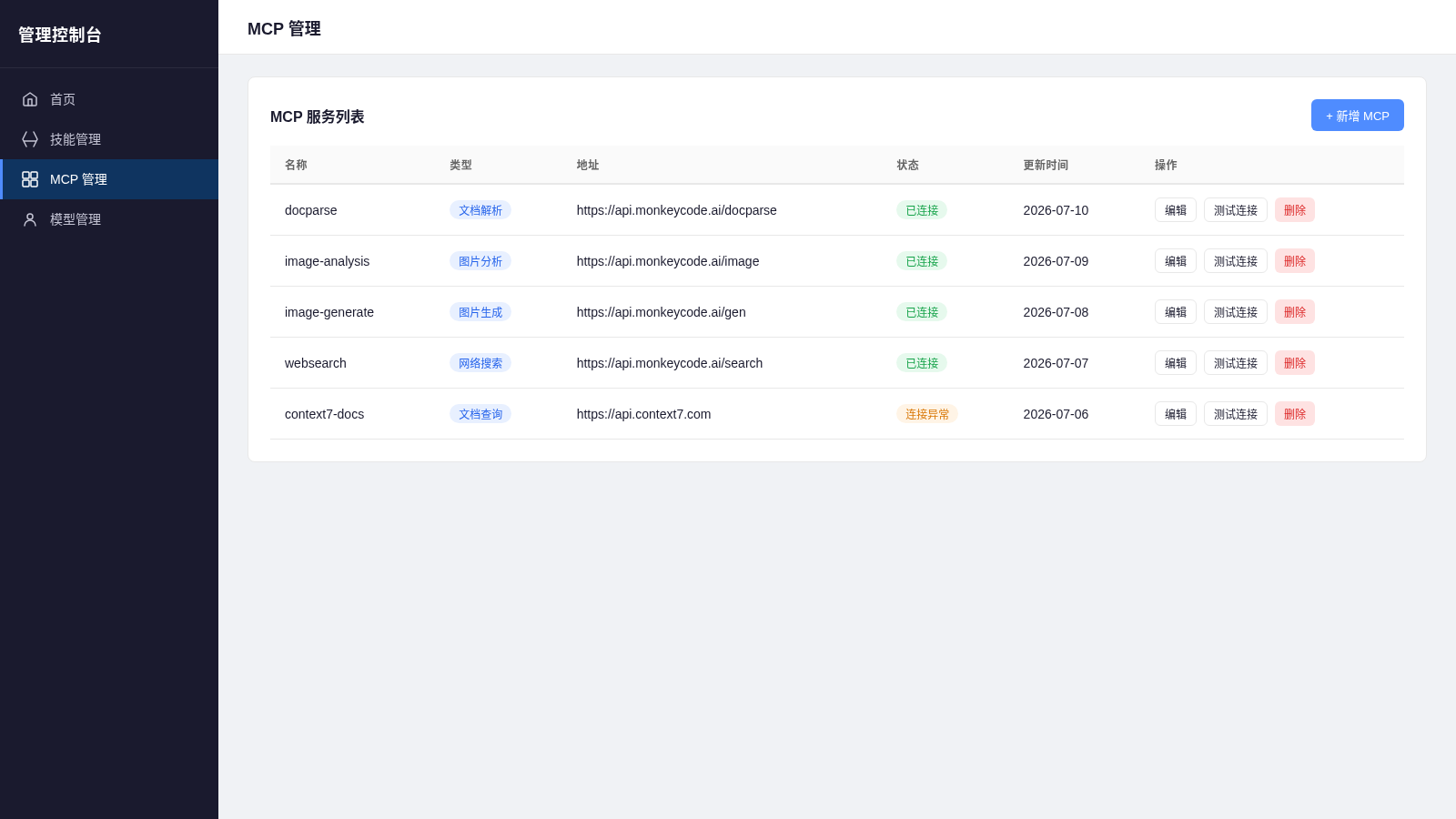Delete the image-generate service

1295,312
